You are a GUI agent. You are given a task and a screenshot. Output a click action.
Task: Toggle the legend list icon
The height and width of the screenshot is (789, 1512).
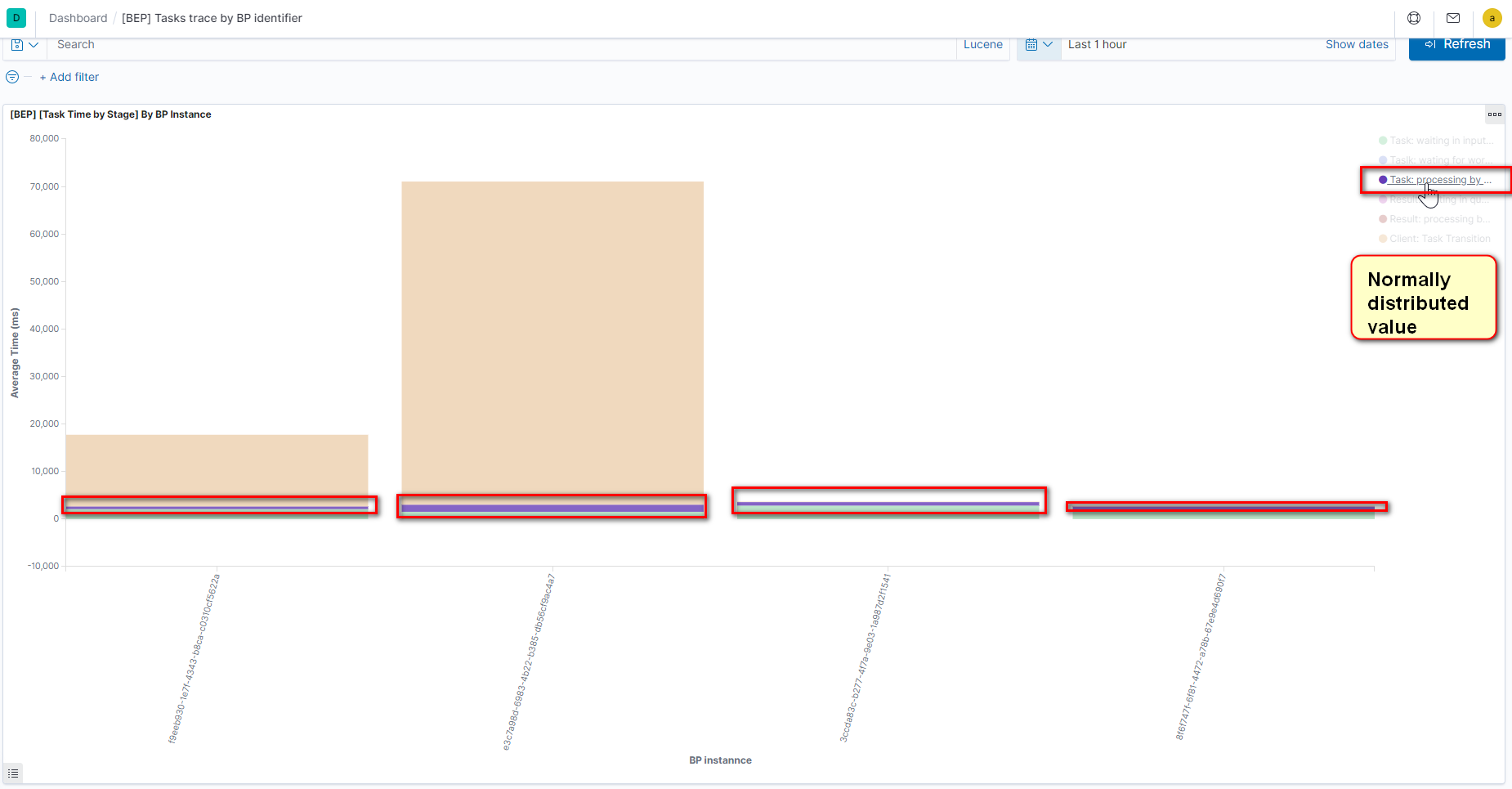[x=13, y=773]
